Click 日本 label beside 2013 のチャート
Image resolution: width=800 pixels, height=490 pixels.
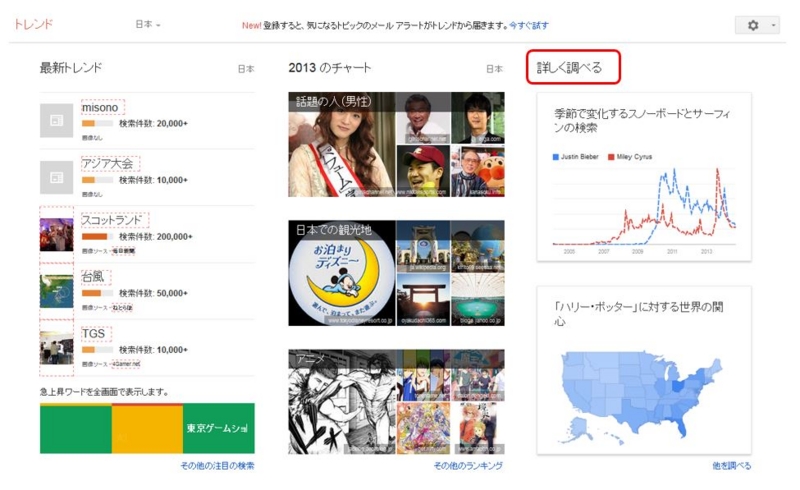pos(494,69)
